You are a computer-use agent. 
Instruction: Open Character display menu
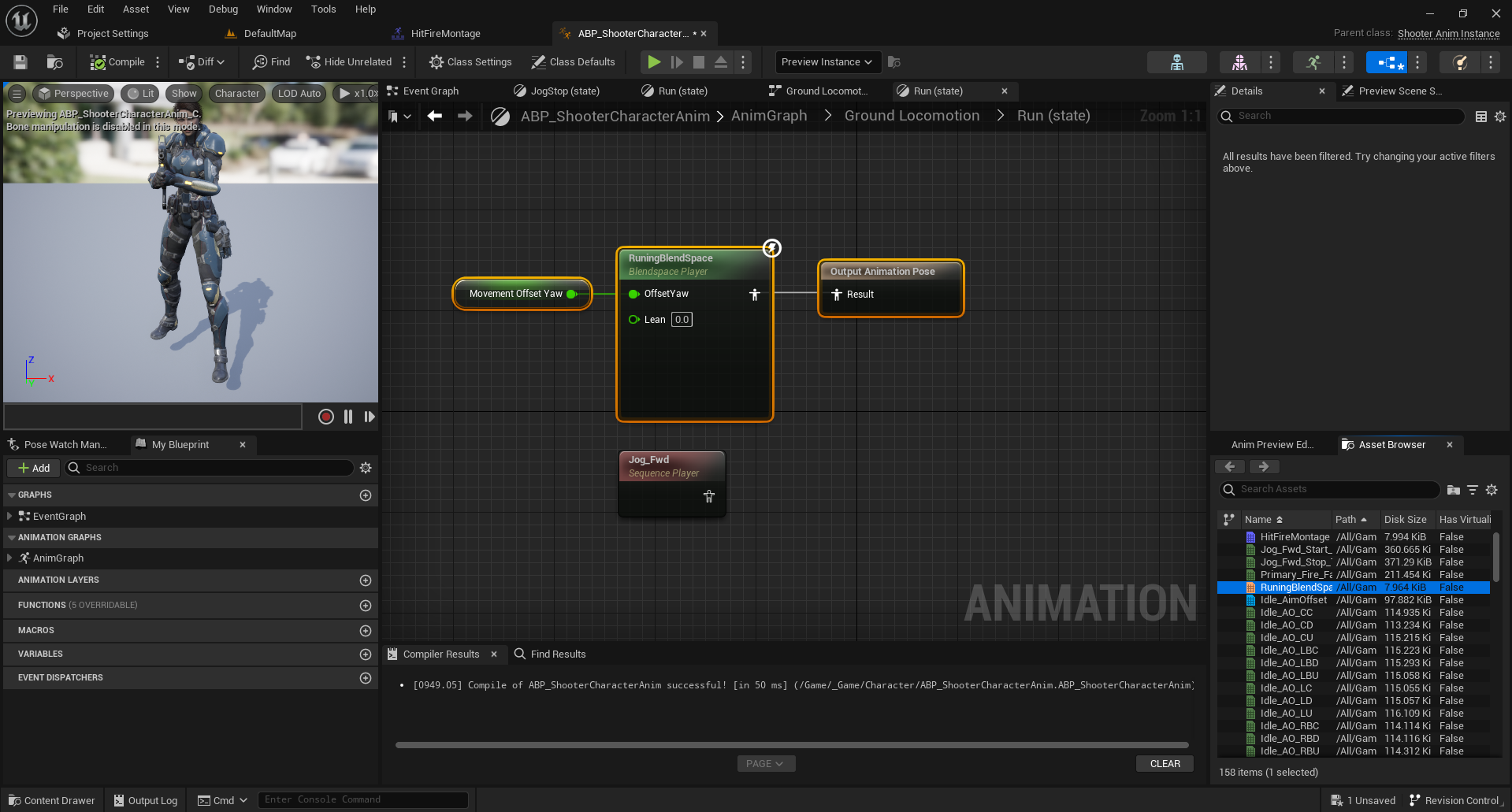point(236,94)
